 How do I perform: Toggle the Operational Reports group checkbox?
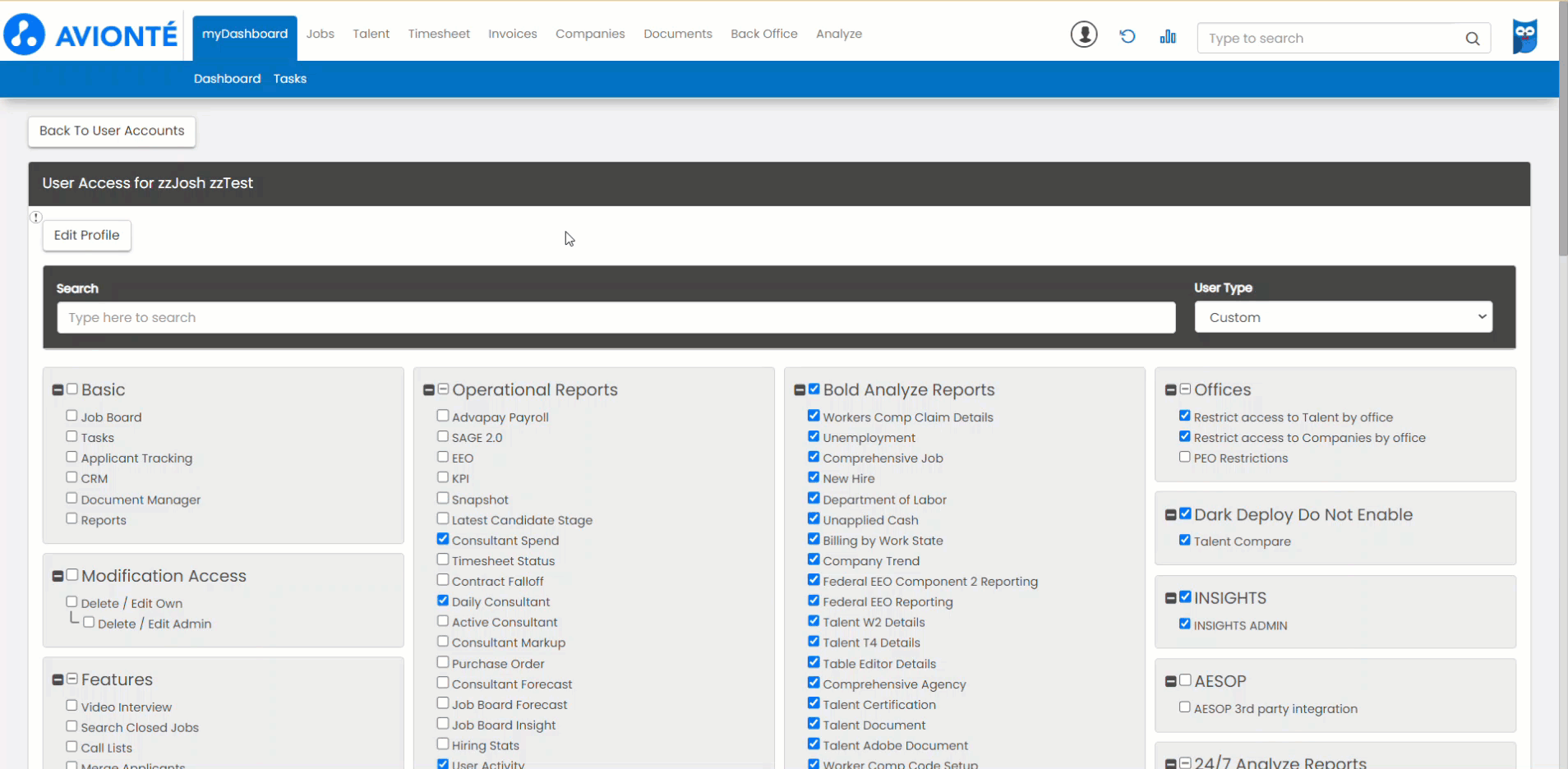tap(444, 389)
